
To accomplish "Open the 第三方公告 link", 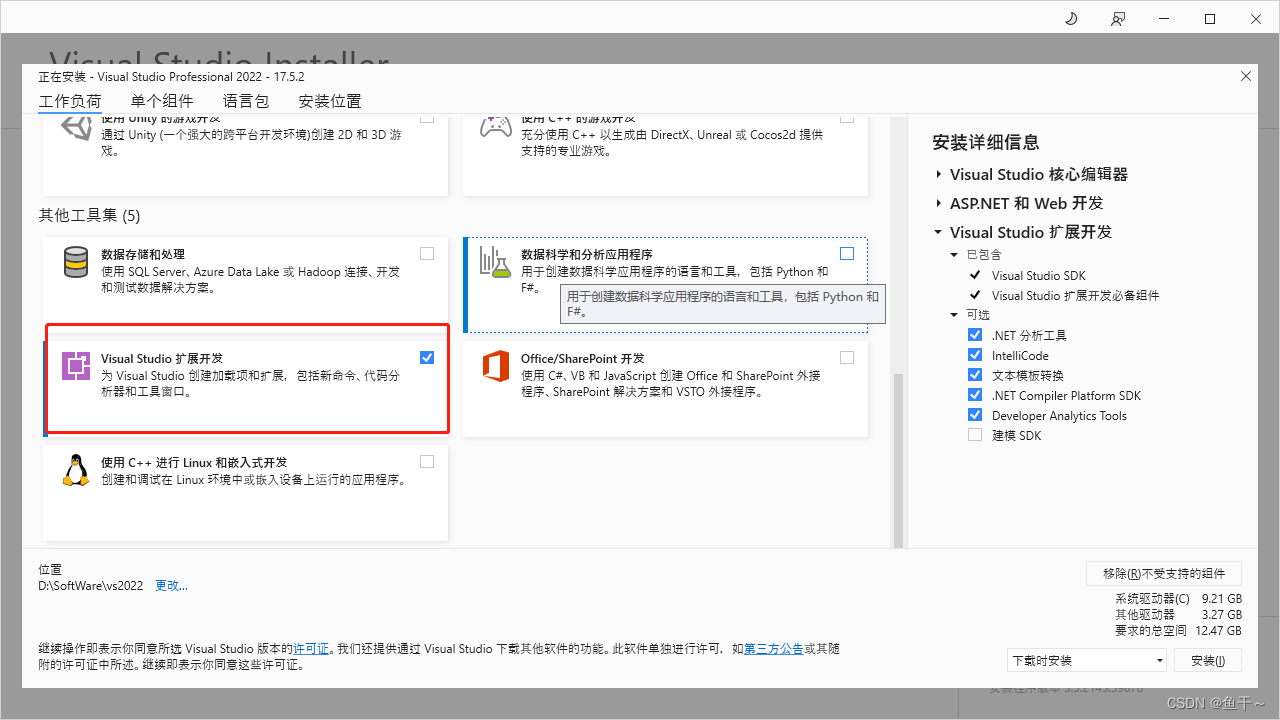I will (x=773, y=649).
